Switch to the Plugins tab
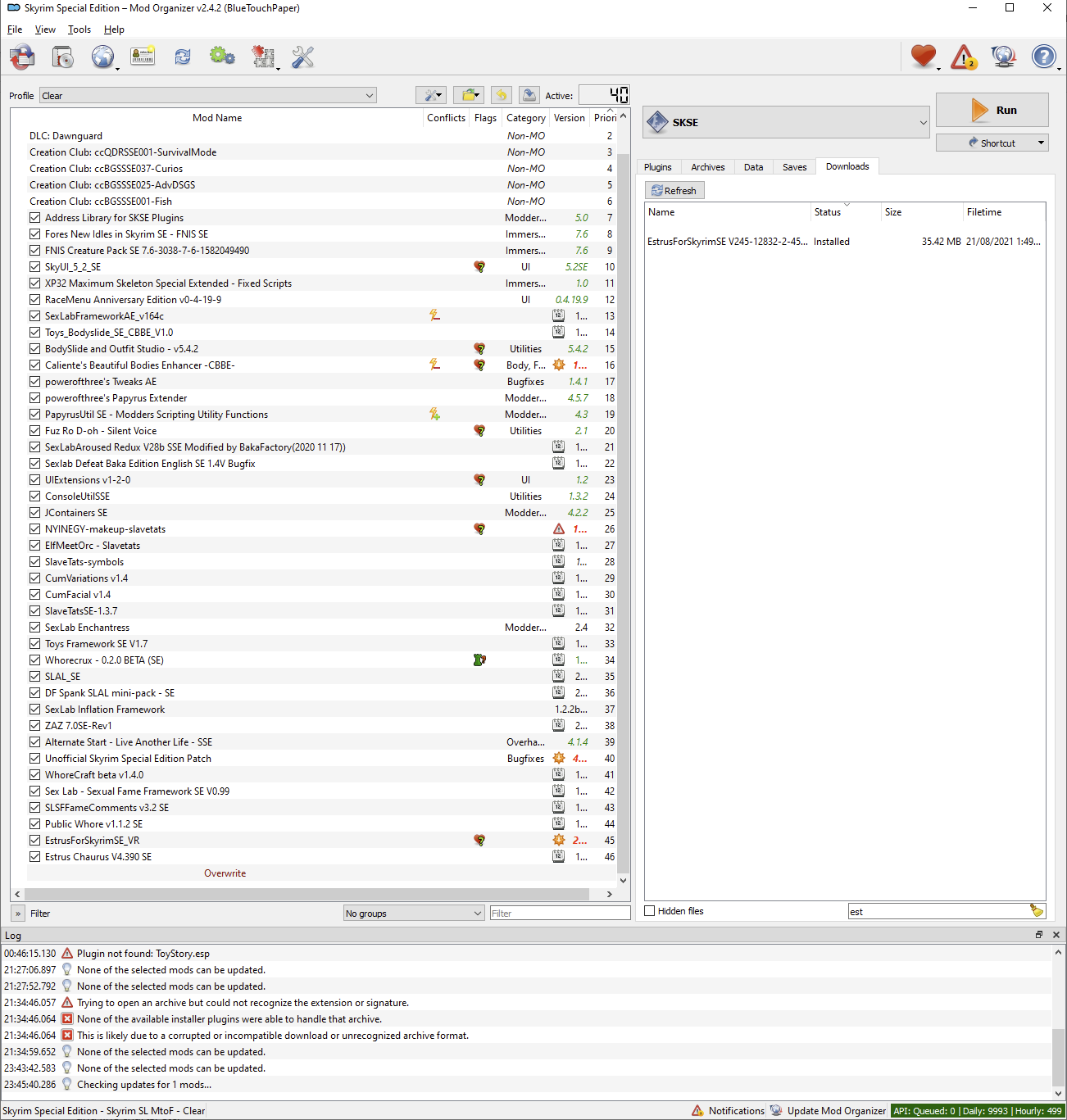The height and width of the screenshot is (1120, 1067). (x=657, y=167)
